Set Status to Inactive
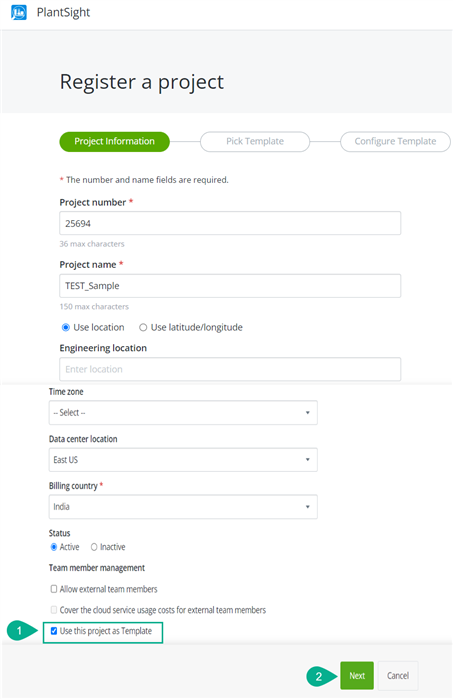Screen dimensions: 453x699 pyautogui.click(x=94, y=547)
